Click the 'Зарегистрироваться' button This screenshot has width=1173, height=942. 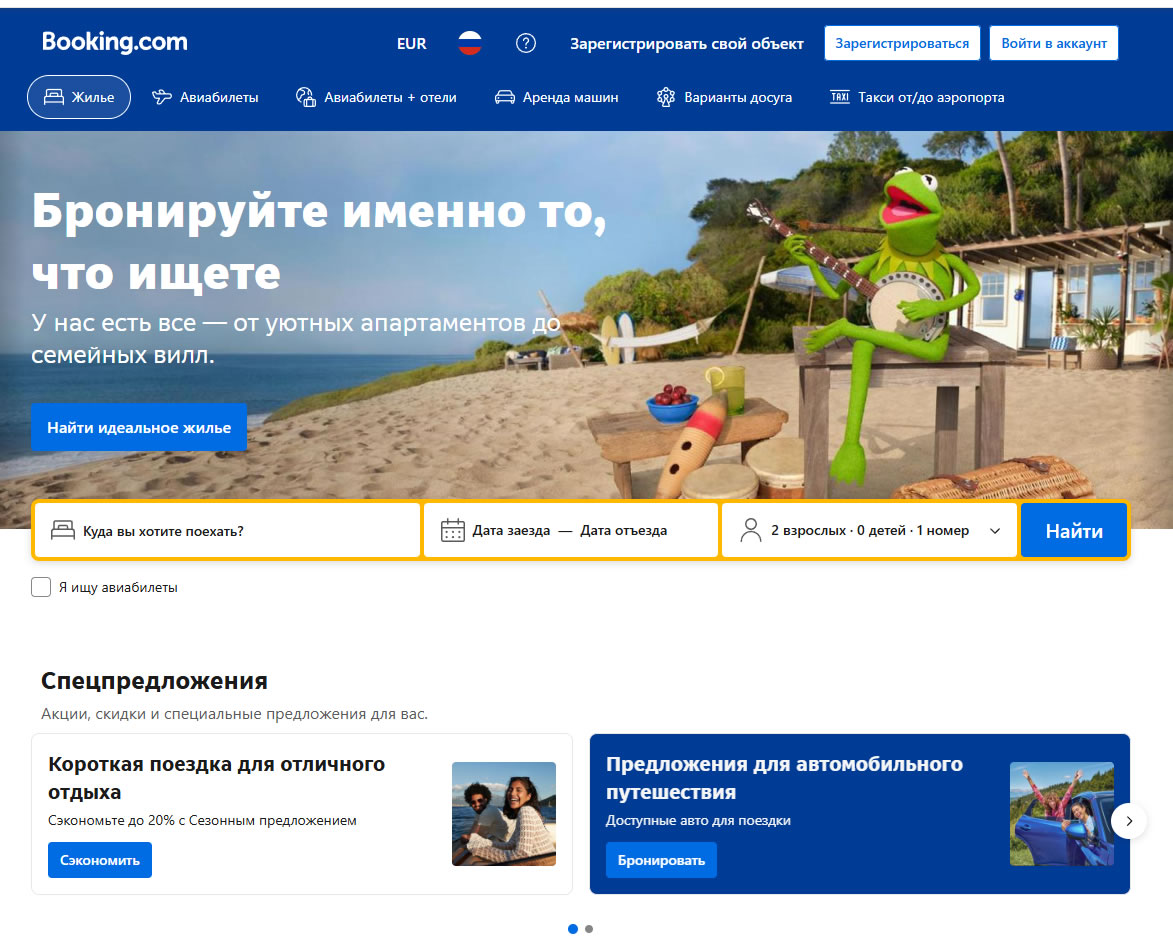[902, 43]
